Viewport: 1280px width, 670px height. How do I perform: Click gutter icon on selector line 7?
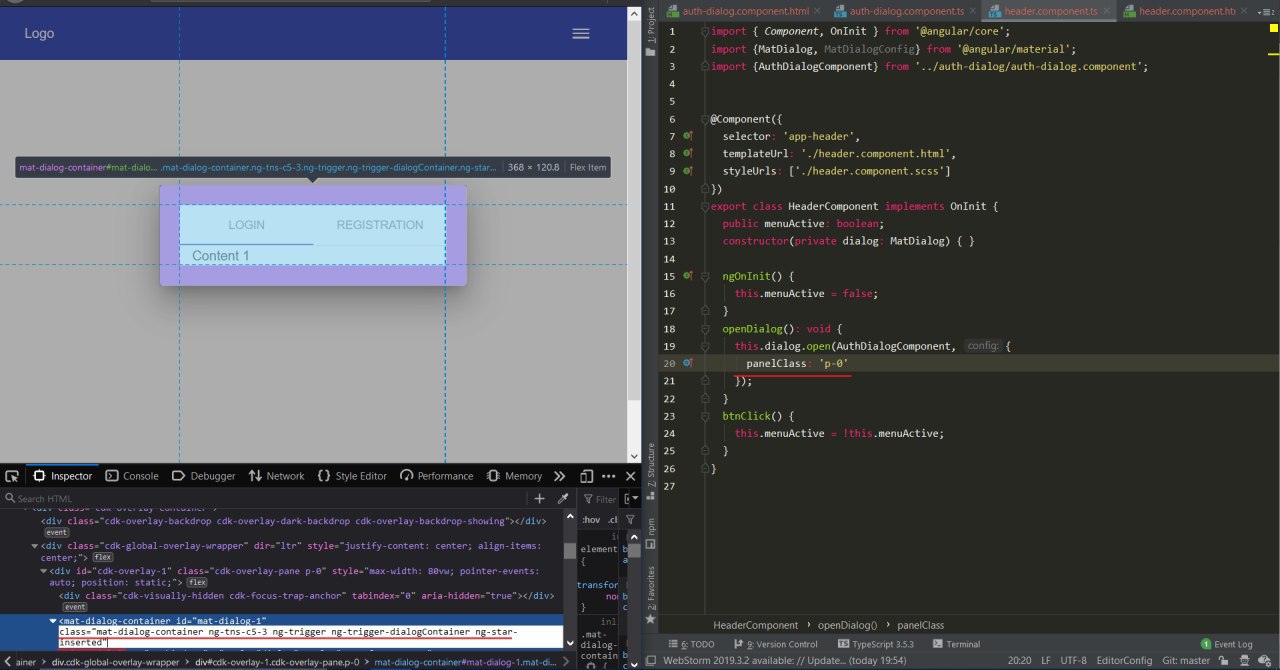pyautogui.click(x=687, y=136)
